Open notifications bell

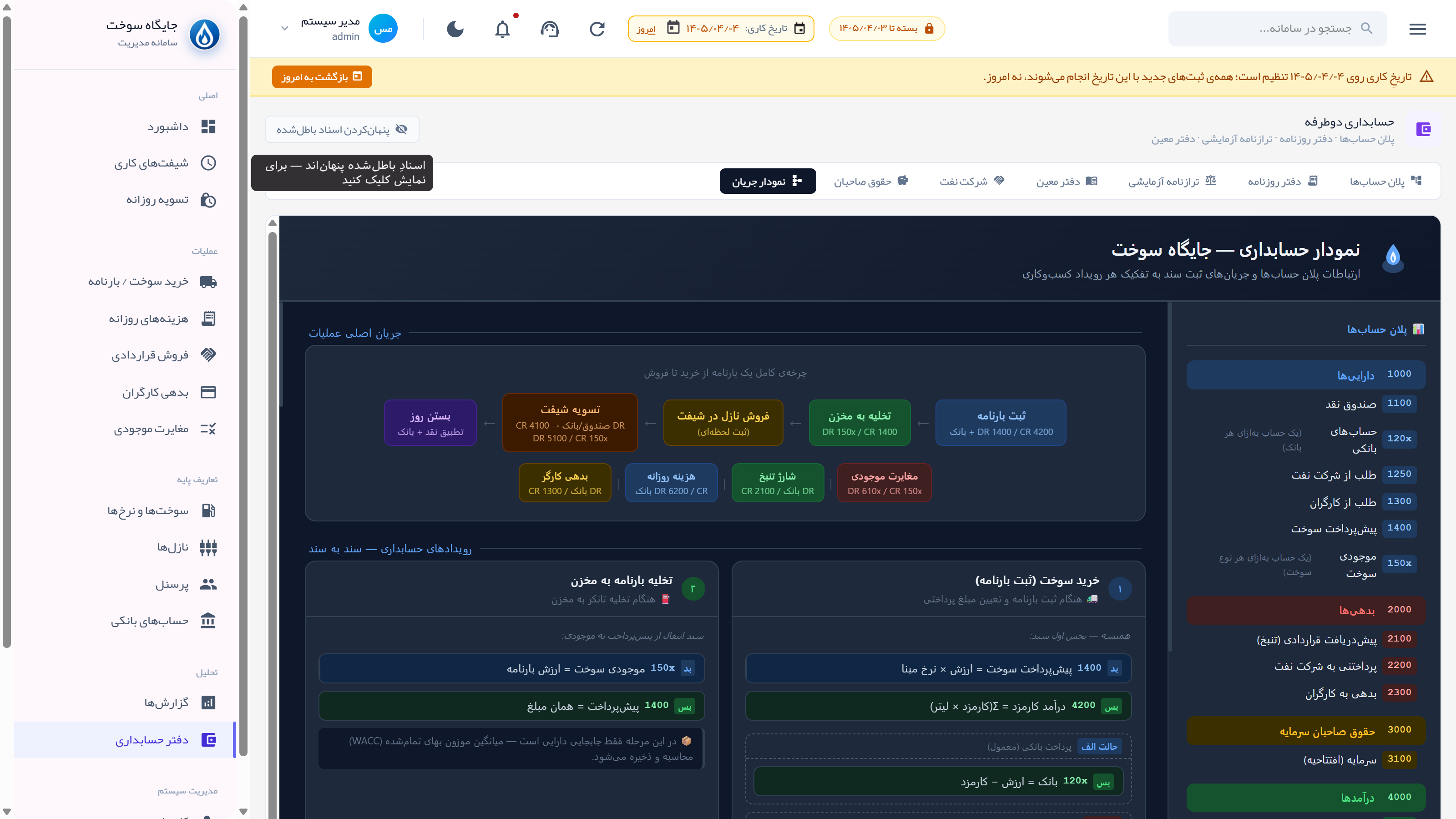502,28
